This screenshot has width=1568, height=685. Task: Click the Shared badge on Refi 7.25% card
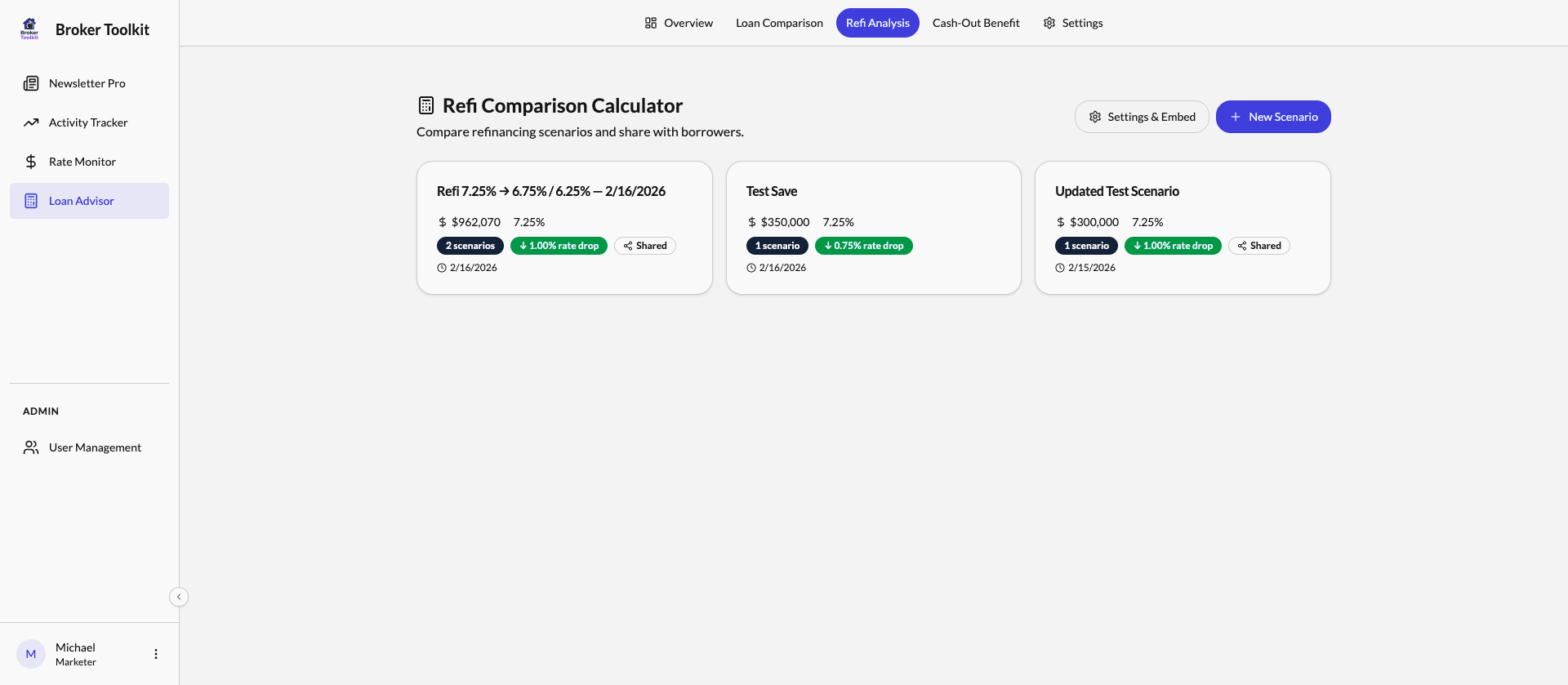[645, 246]
